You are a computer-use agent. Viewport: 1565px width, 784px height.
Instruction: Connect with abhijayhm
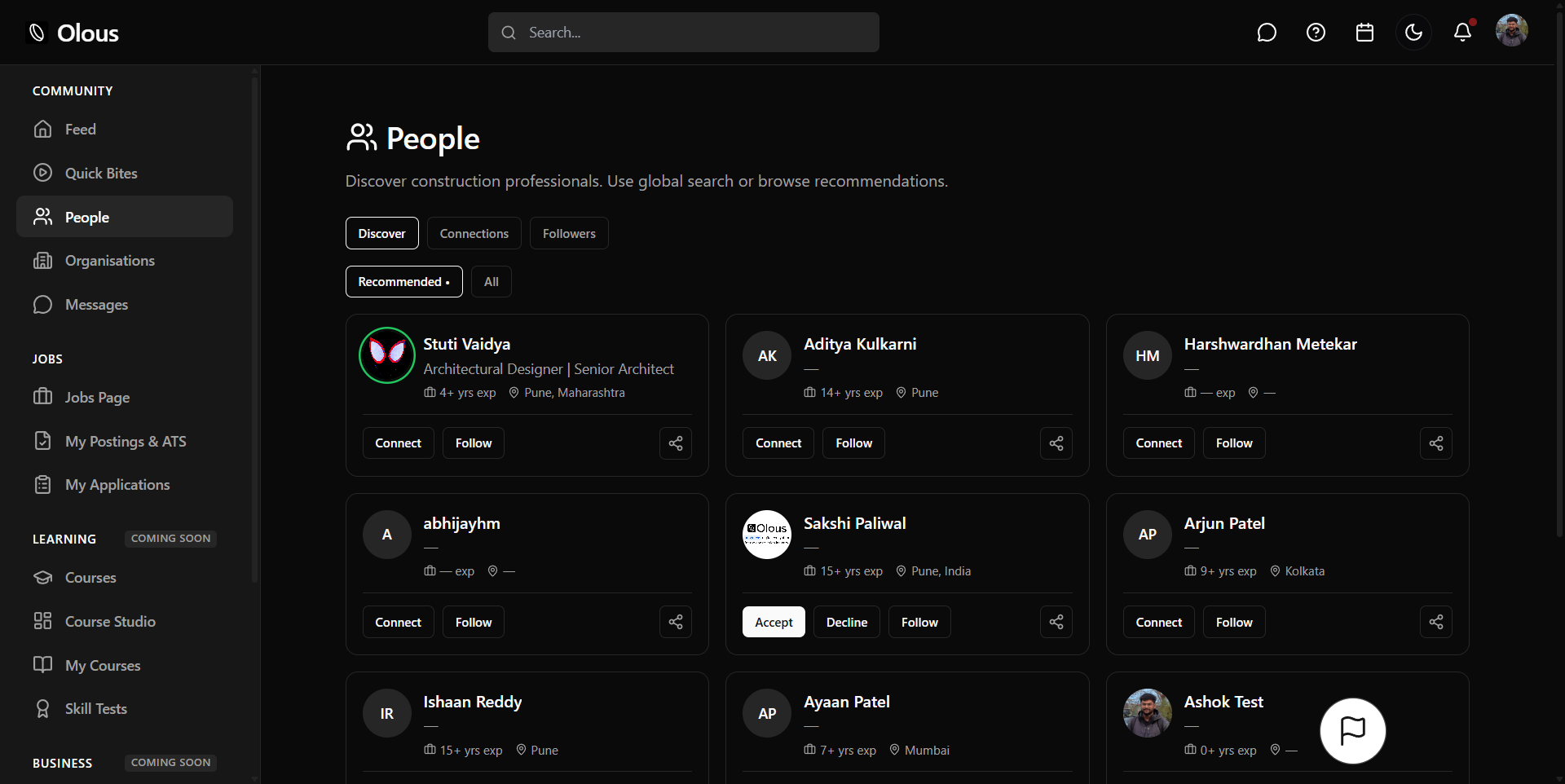tap(398, 622)
